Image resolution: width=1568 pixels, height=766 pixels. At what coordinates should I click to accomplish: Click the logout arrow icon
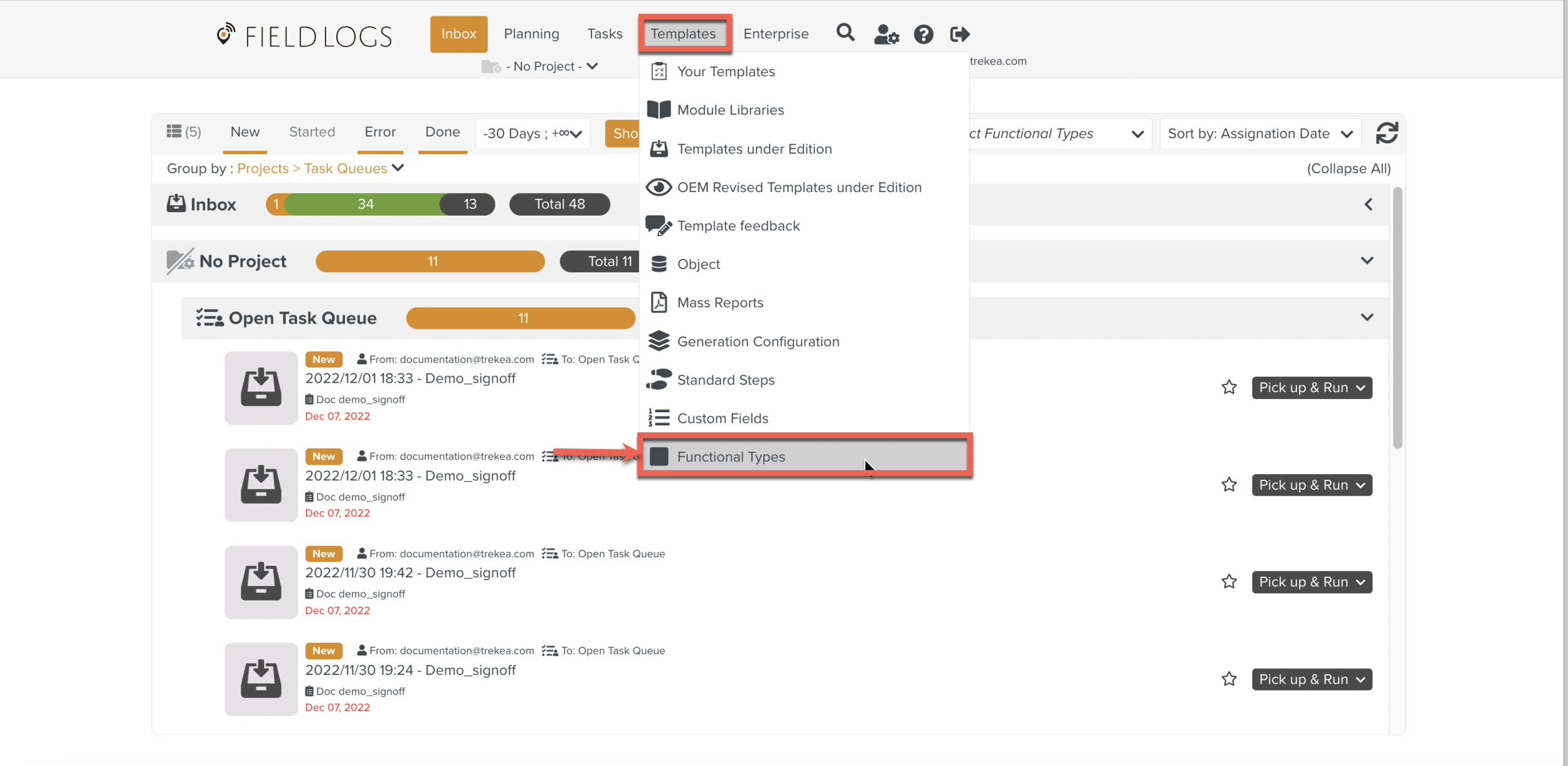pyautogui.click(x=959, y=34)
